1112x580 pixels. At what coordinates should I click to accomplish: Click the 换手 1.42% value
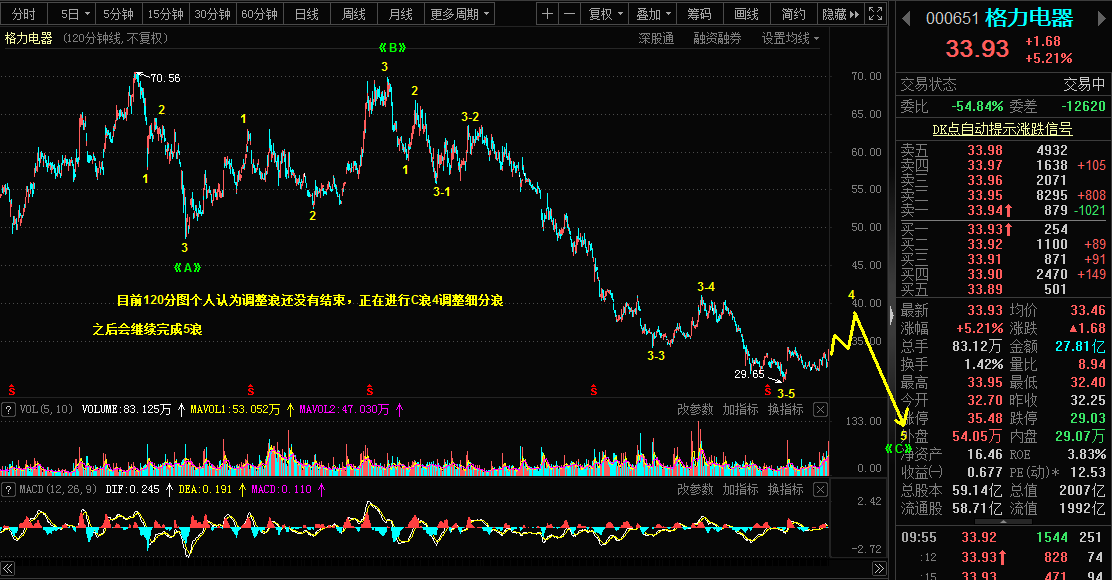click(984, 364)
